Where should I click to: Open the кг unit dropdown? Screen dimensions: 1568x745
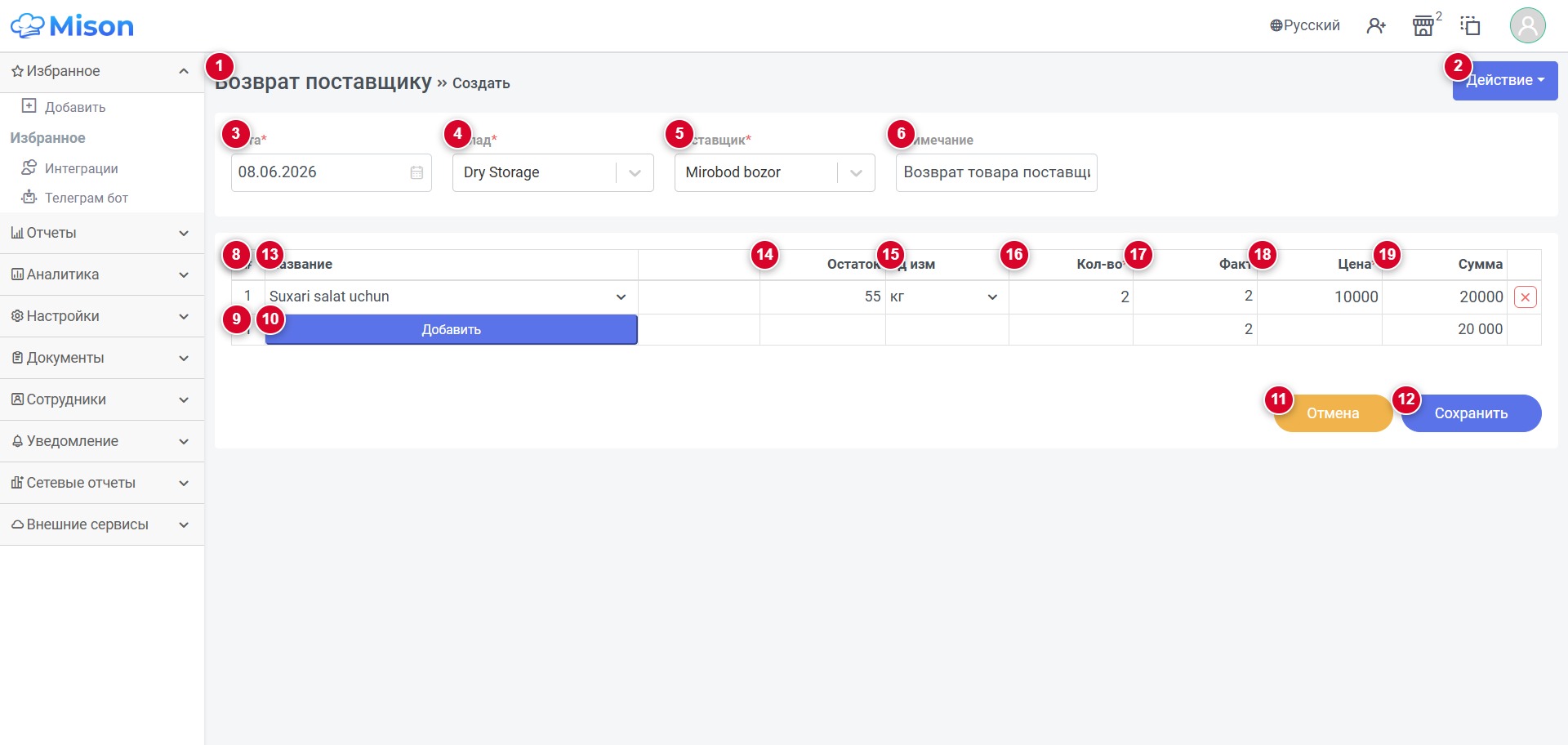coord(947,297)
